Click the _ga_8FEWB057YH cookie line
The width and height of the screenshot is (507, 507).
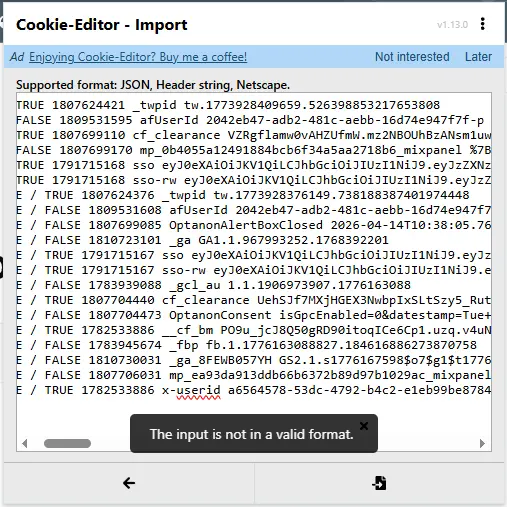(x=254, y=360)
